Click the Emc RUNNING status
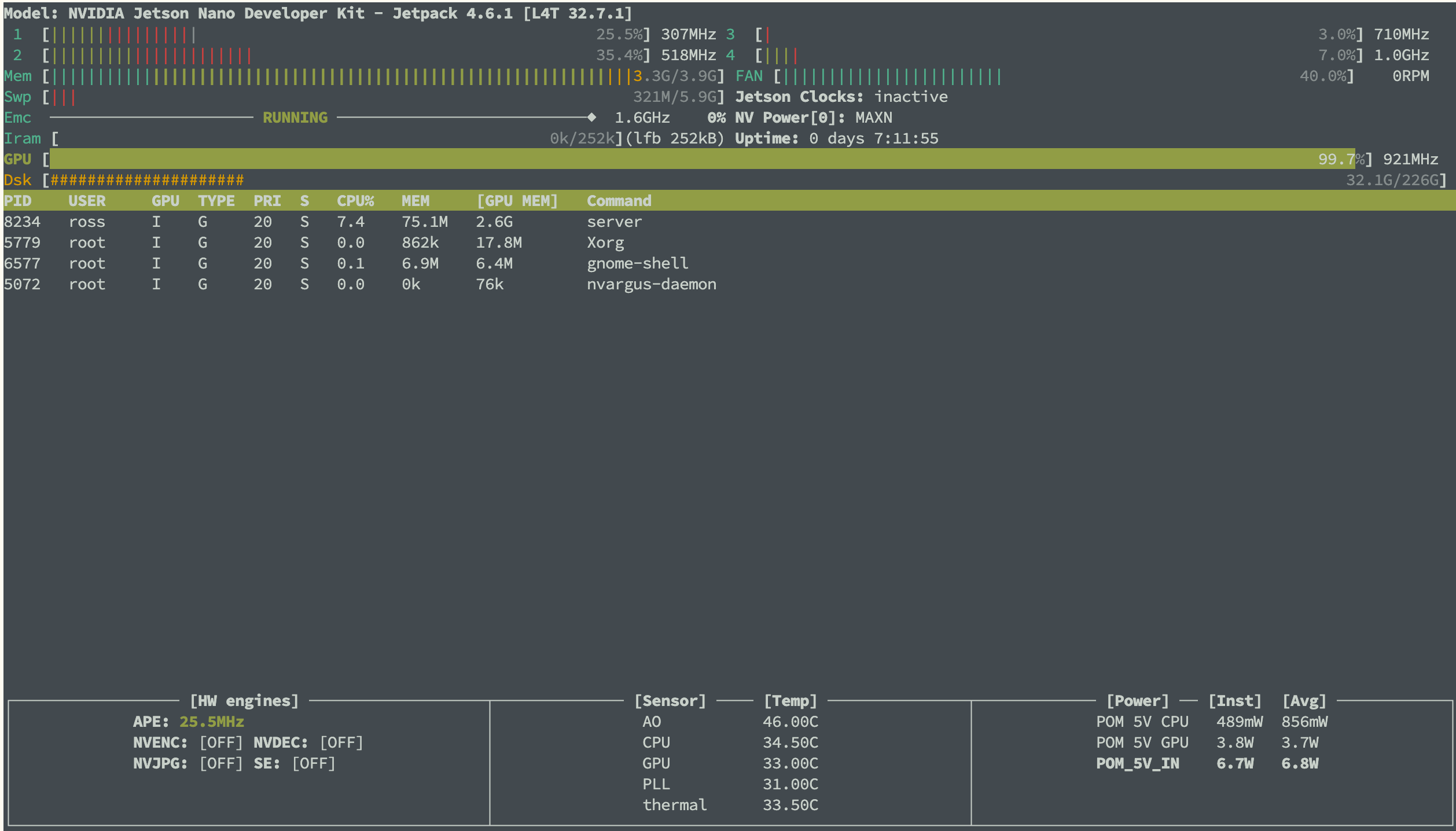The width and height of the screenshot is (1456, 831). pyautogui.click(x=295, y=117)
